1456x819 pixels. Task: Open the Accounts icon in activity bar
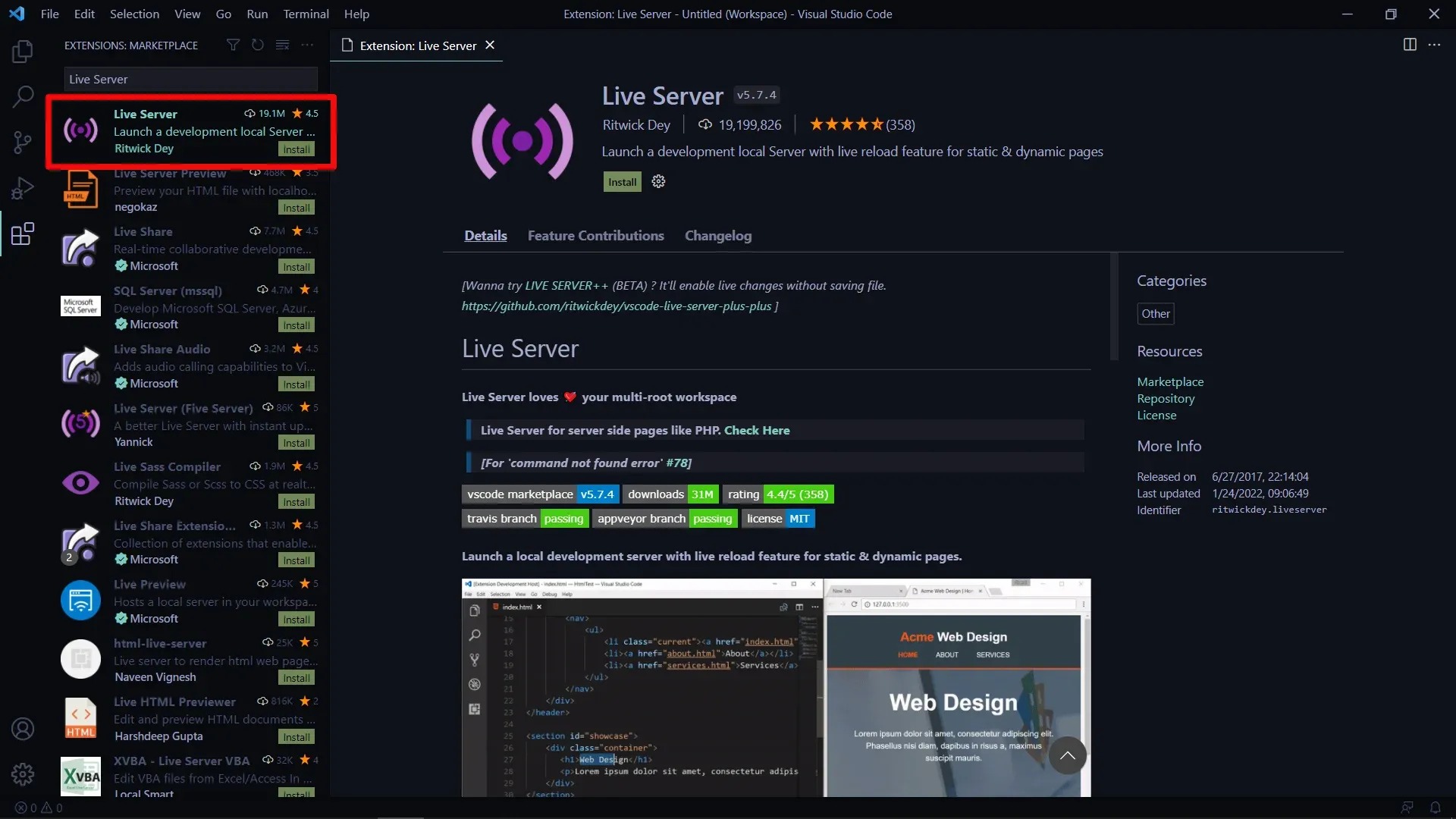pyautogui.click(x=22, y=728)
